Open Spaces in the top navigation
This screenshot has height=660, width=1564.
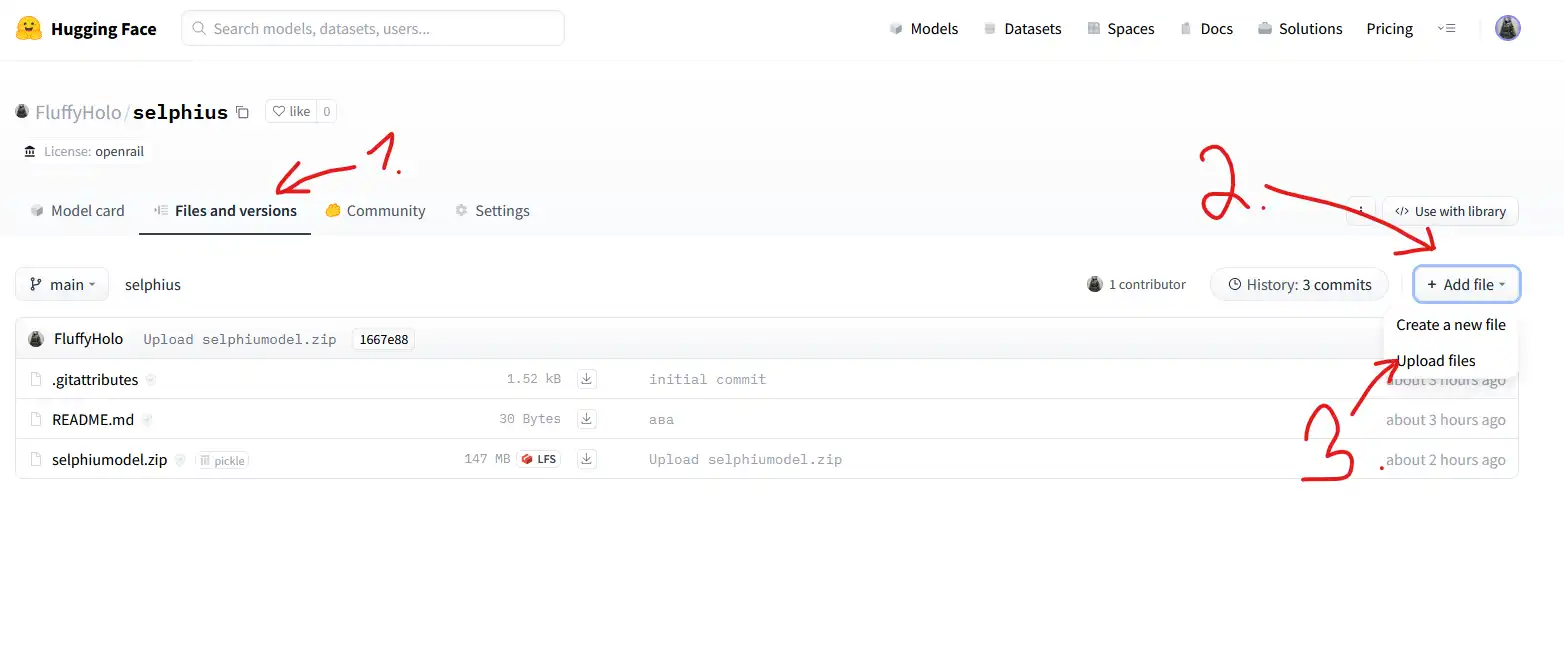pos(1120,28)
